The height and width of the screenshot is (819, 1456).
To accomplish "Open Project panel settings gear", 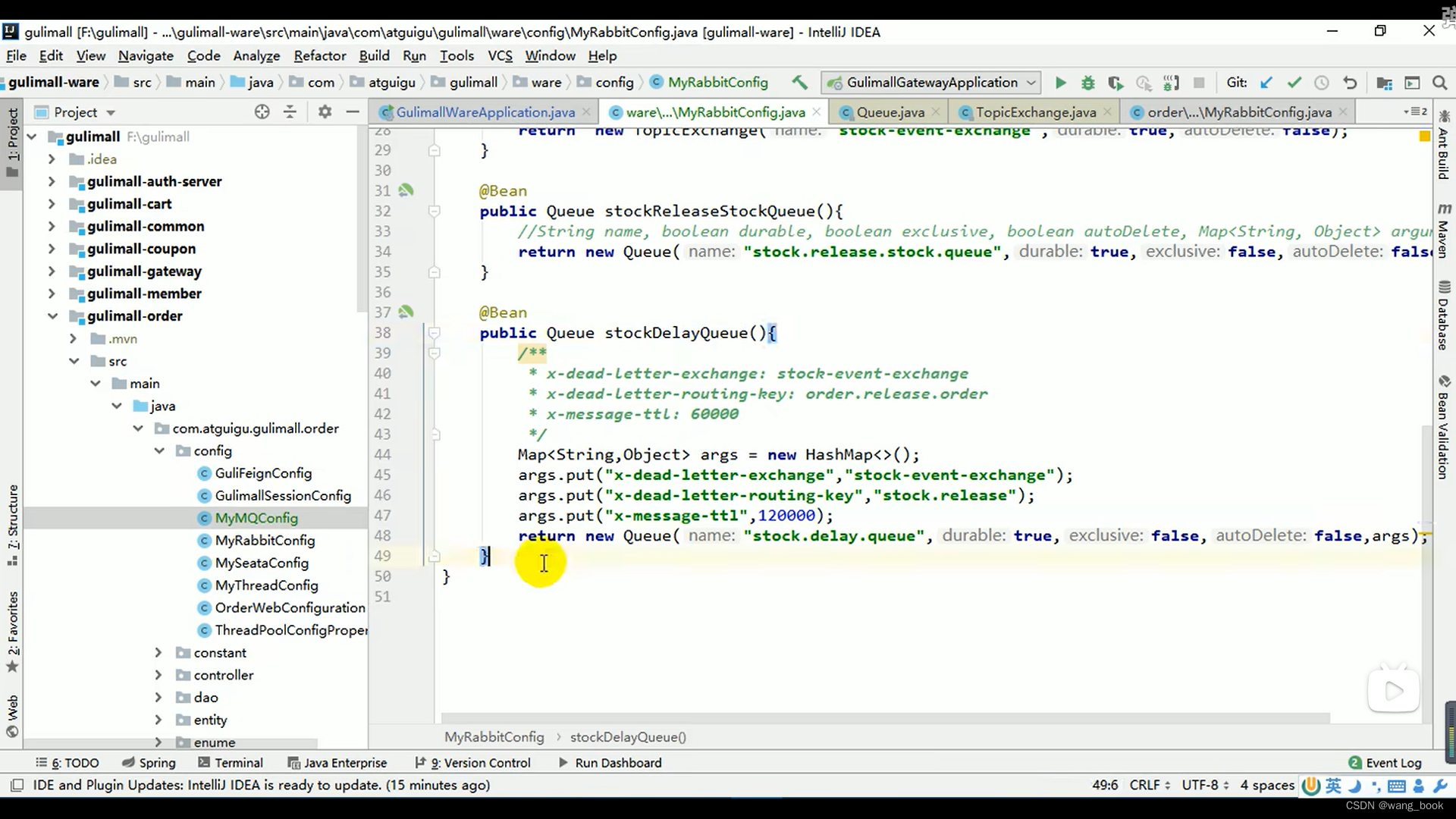I will click(x=325, y=112).
